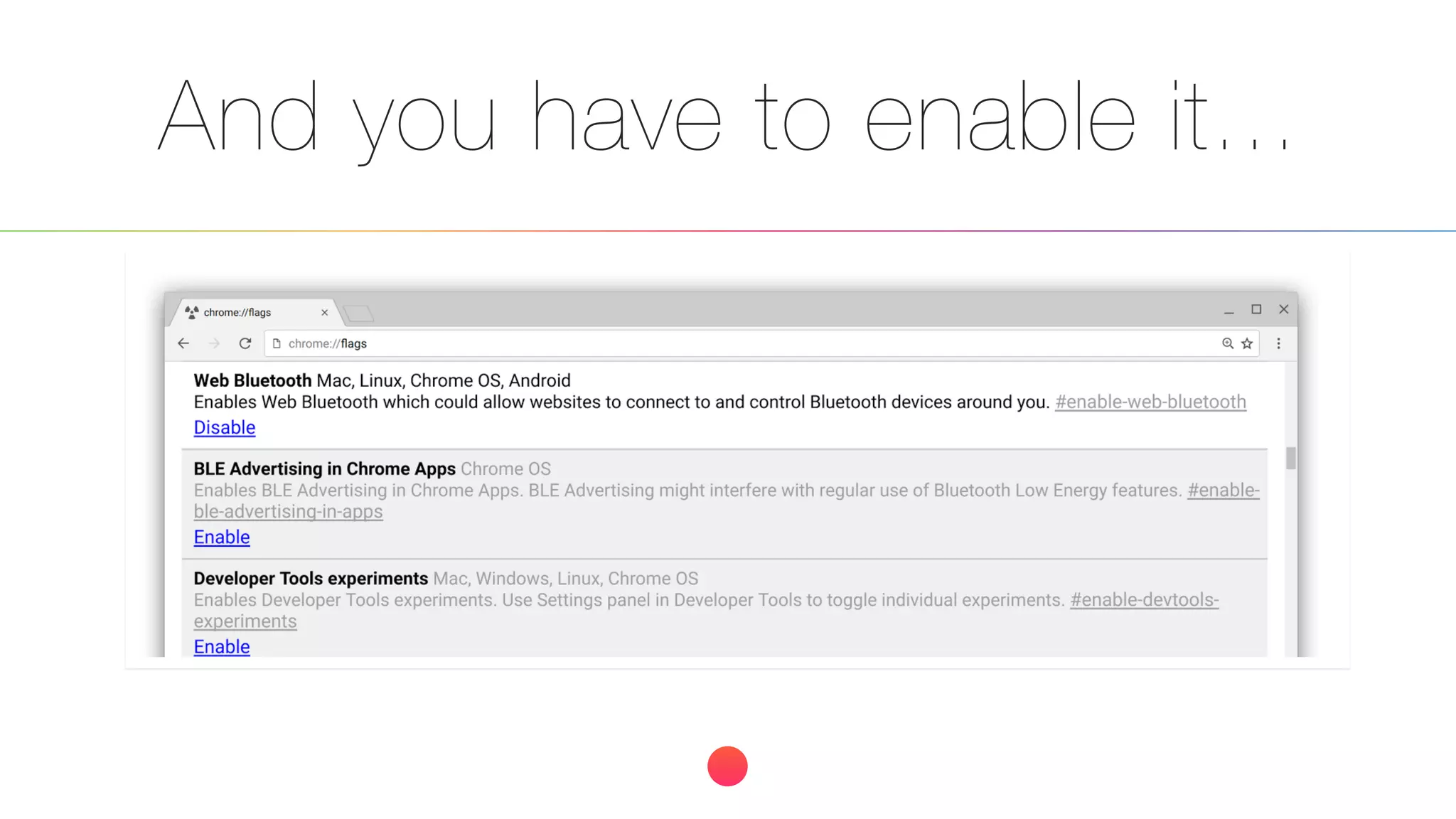Click the address bar URL field

click(x=711, y=343)
